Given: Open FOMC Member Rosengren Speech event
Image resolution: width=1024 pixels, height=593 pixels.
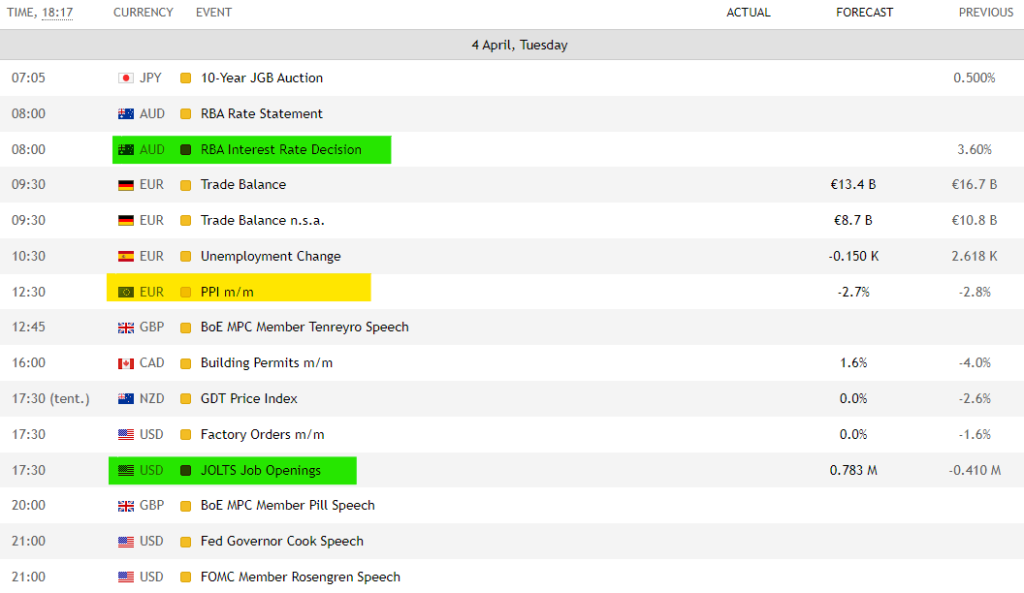Looking at the screenshot, I should point(300,577).
